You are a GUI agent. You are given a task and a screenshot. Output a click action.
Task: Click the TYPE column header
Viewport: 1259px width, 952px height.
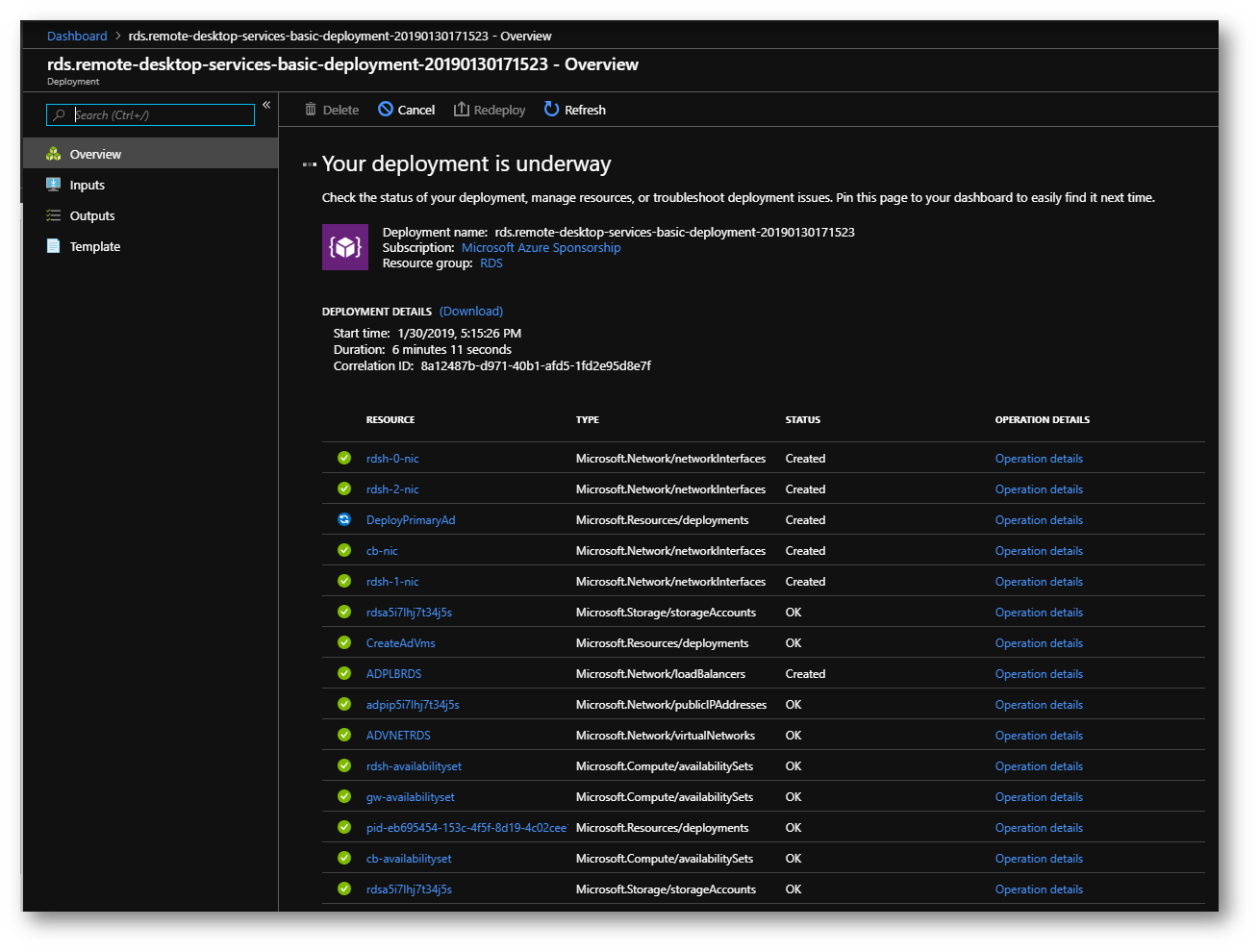588,419
